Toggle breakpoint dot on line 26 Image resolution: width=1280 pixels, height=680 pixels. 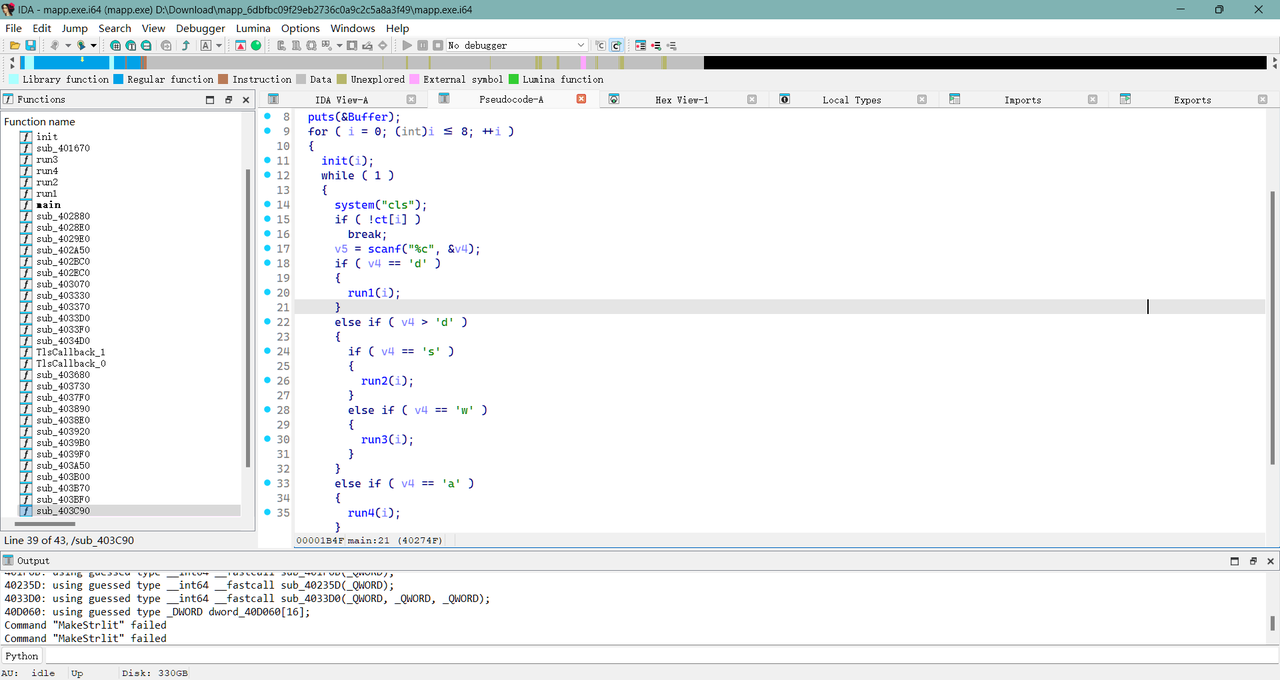tap(268, 380)
